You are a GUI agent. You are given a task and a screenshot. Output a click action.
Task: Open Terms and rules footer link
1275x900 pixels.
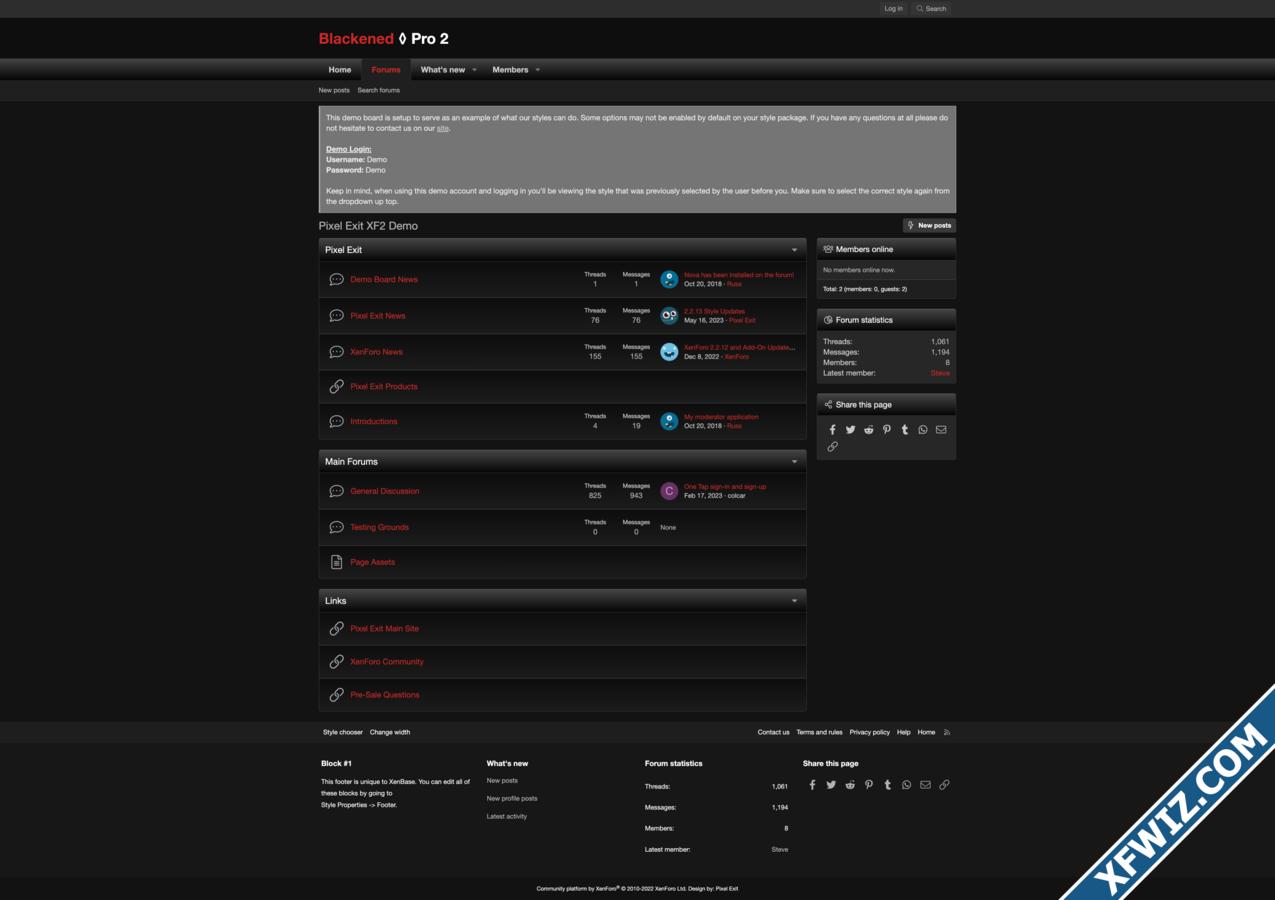click(x=819, y=732)
